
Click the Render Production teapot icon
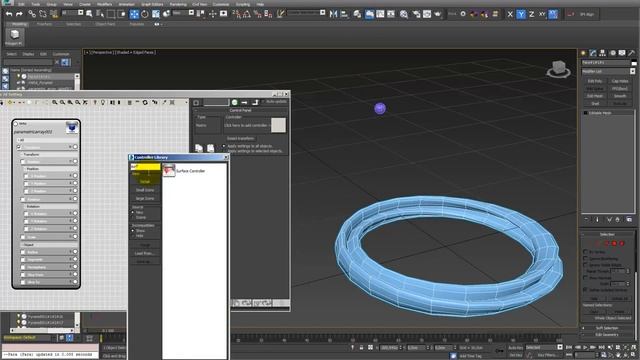438,14
